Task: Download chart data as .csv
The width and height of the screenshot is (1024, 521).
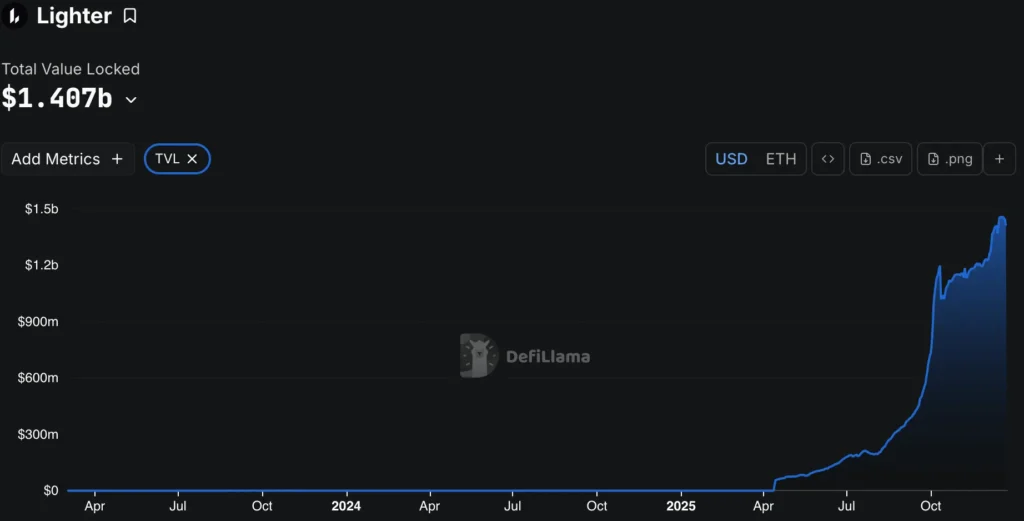Action: click(x=881, y=159)
